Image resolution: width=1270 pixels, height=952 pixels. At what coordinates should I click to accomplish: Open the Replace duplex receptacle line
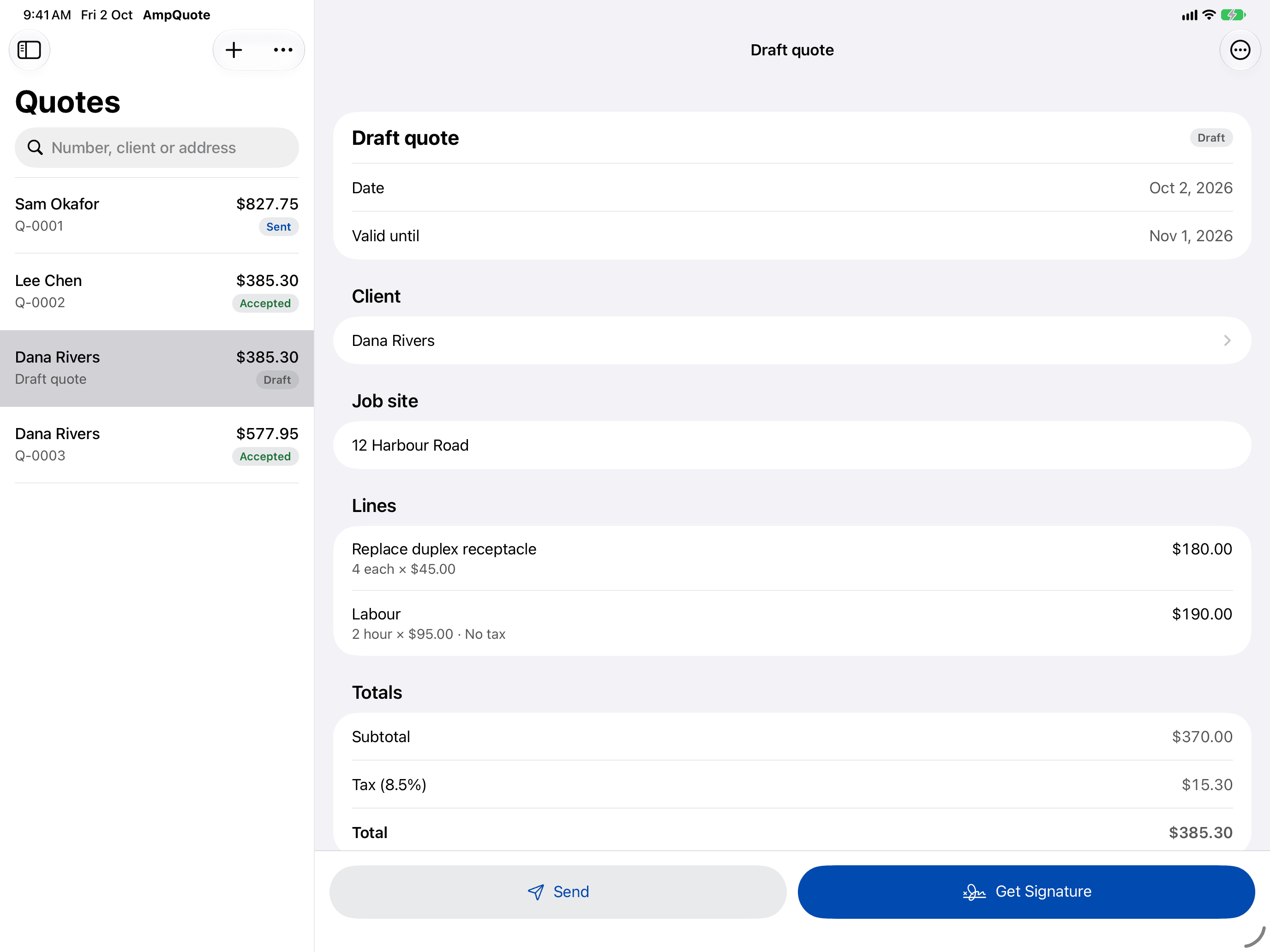[792, 559]
